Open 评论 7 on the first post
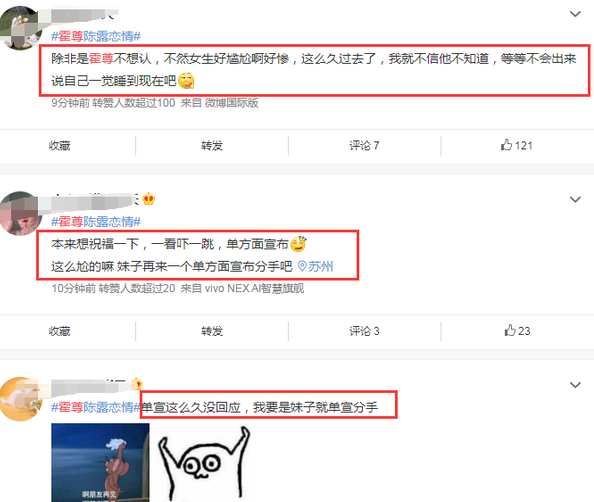 tap(364, 145)
